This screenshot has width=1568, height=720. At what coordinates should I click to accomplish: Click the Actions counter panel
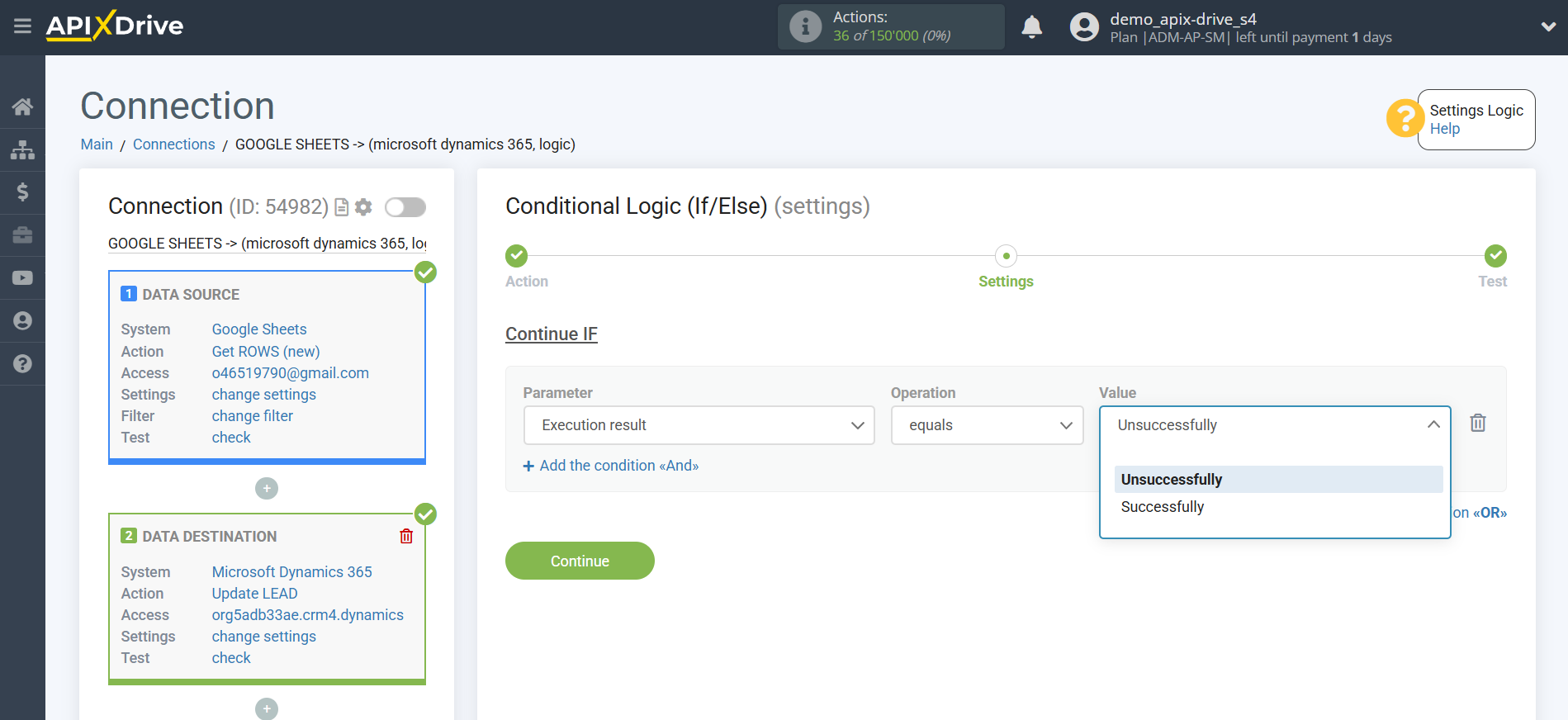(x=891, y=26)
